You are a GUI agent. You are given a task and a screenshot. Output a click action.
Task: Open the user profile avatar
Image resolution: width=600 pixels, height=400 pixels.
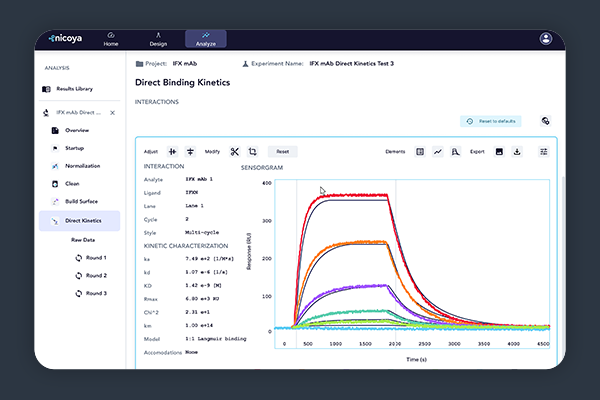coord(545,39)
